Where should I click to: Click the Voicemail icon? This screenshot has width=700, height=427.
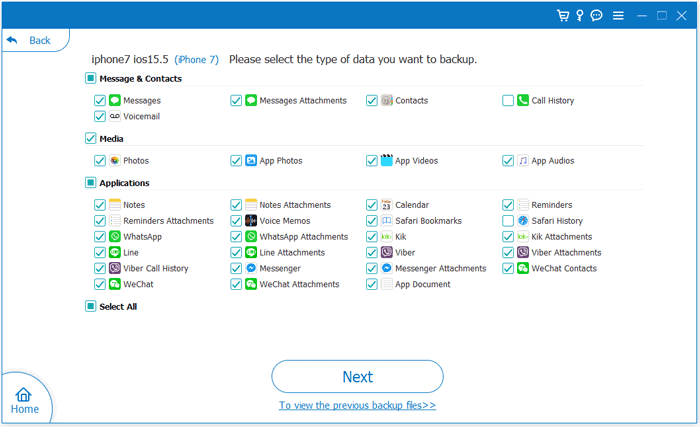pos(115,116)
